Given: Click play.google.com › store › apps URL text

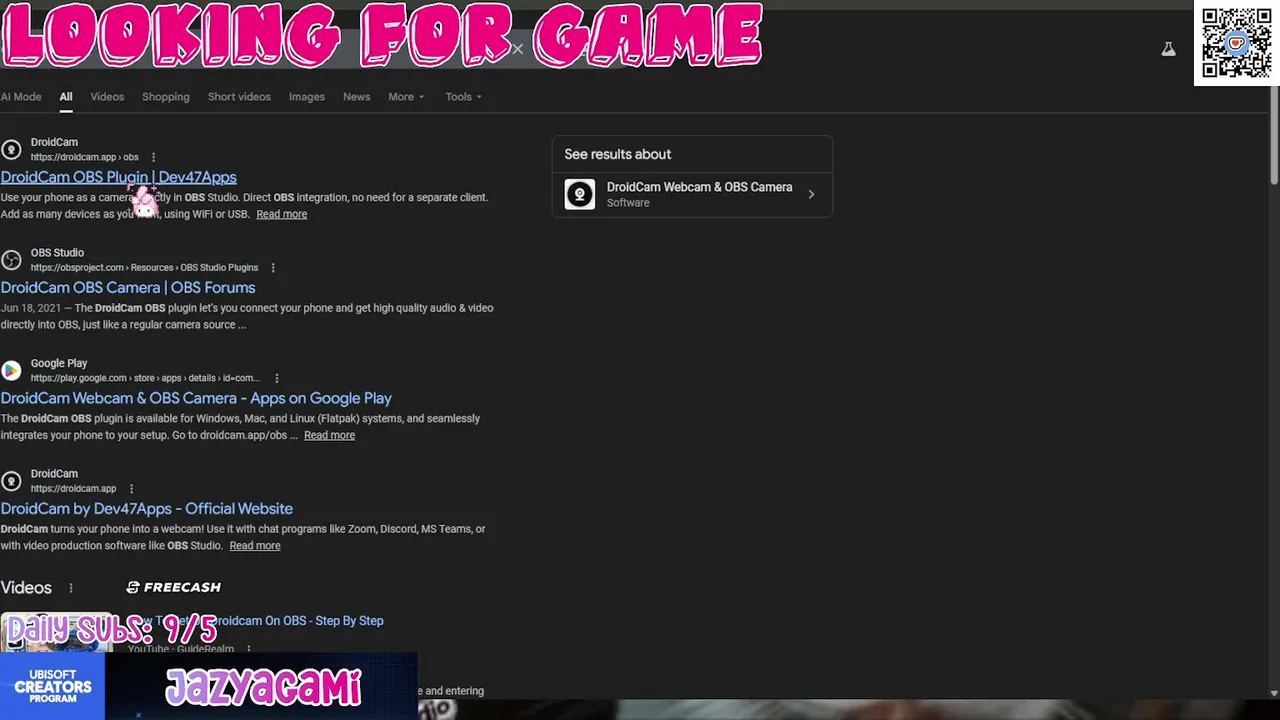Looking at the screenshot, I should pyautogui.click(x=145, y=378).
